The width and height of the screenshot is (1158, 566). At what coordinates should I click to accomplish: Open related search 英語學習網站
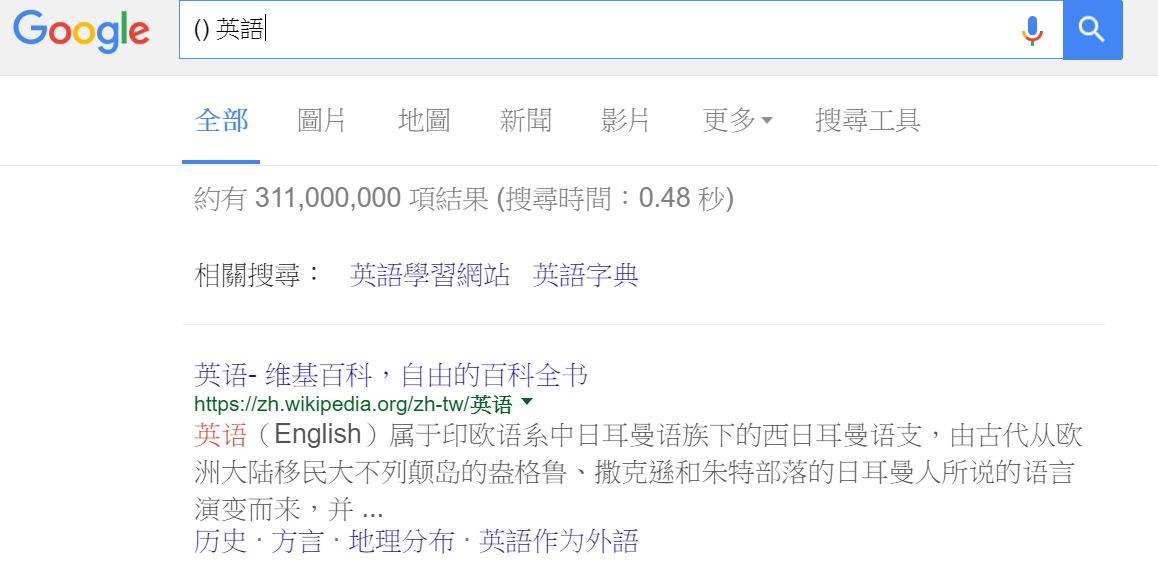pyautogui.click(x=430, y=276)
